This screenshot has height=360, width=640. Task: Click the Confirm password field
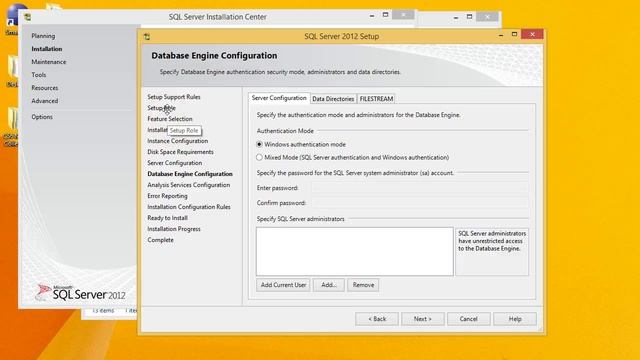coord(420,203)
